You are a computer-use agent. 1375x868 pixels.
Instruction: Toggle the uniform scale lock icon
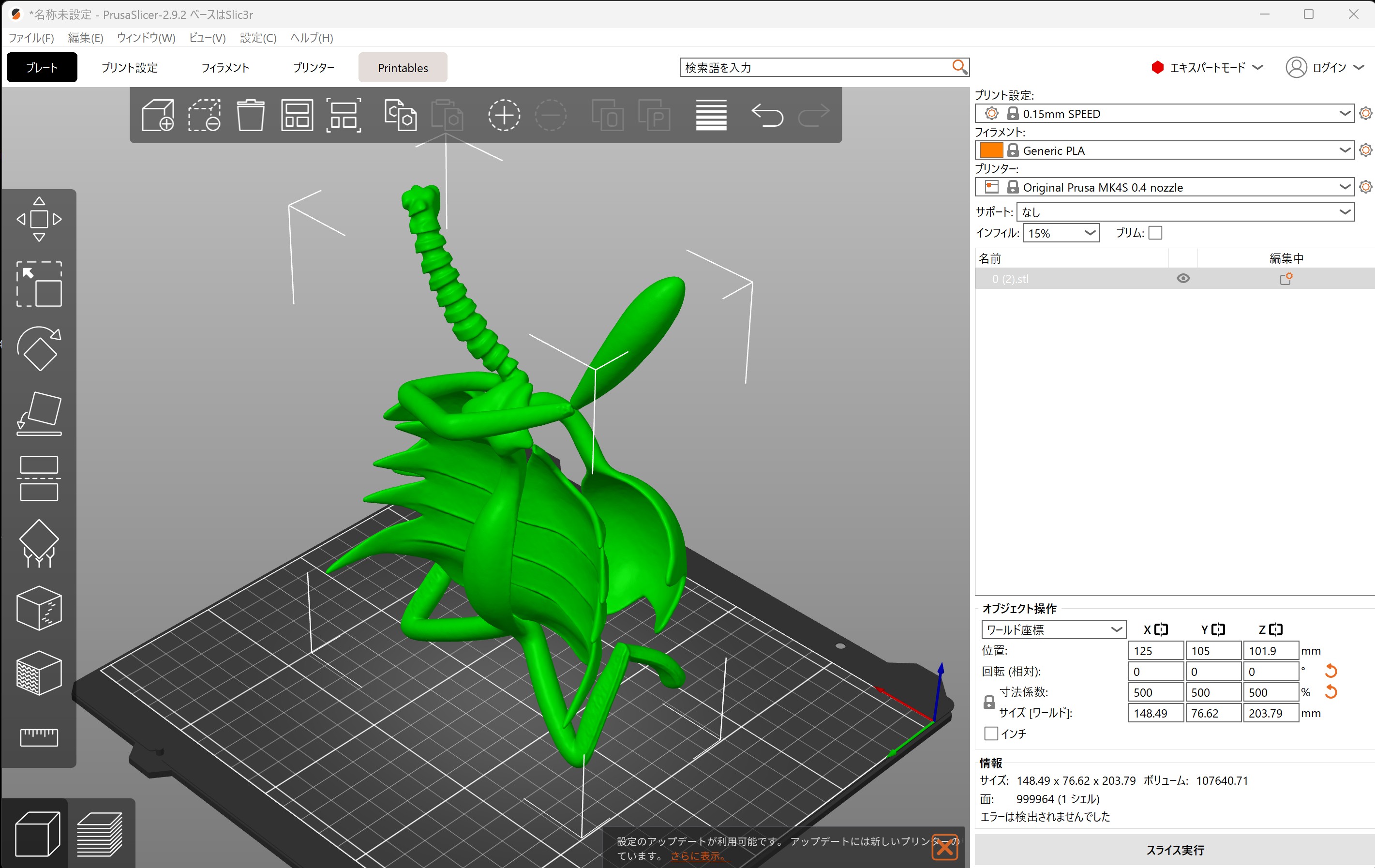pos(989,703)
